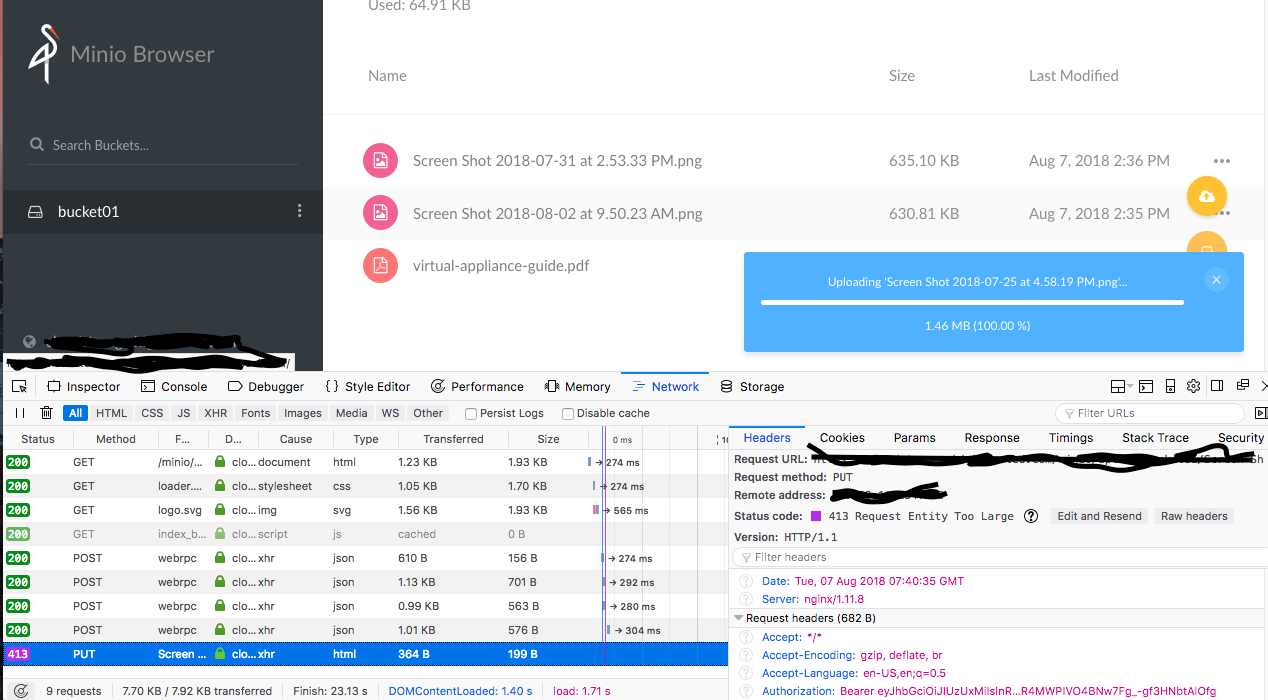Switch to the Inspector tab
The image size is (1268, 700).
pyautogui.click(x=82, y=387)
